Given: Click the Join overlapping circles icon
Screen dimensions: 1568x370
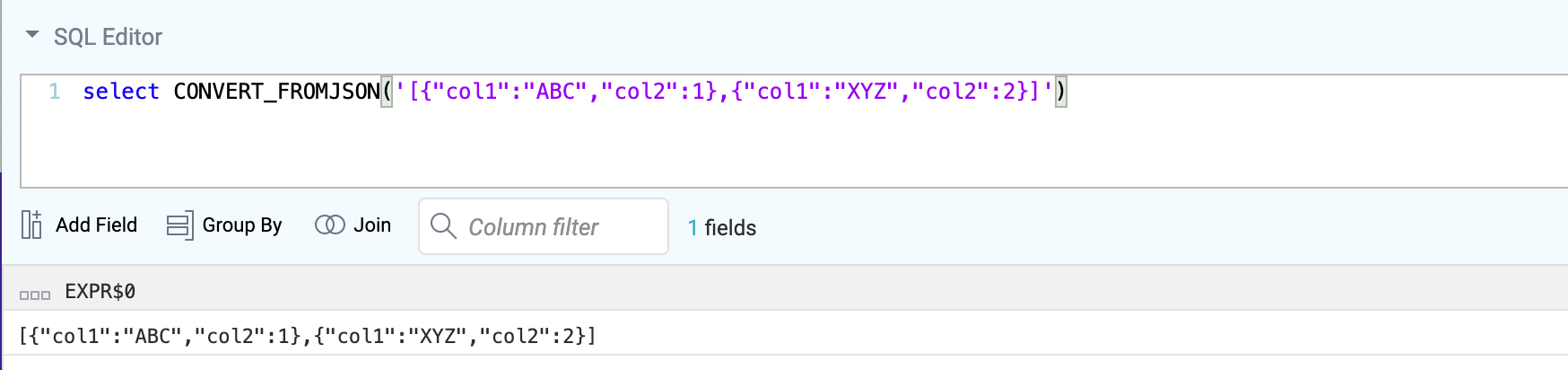Looking at the screenshot, I should (330, 225).
